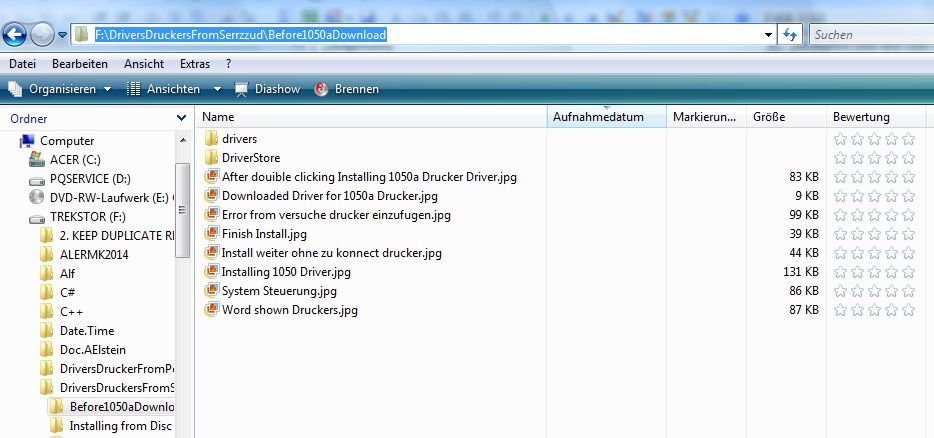
Task: Select 'Installing 1050 Driver.jpg' file icon
Action: [211, 272]
